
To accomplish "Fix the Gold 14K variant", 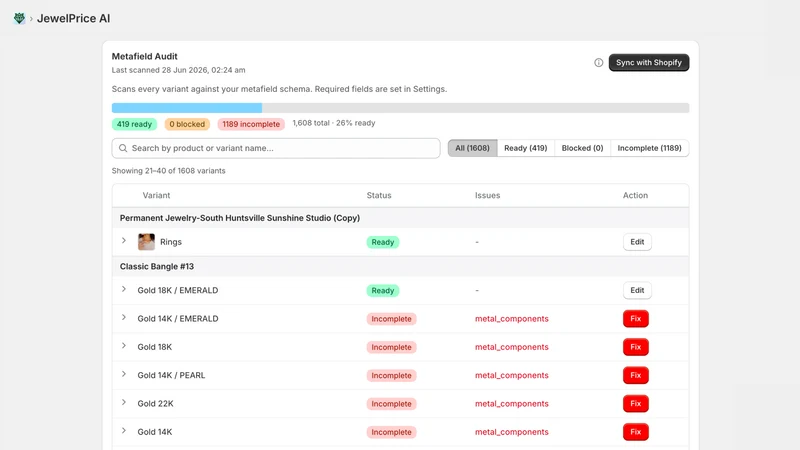I will (636, 432).
